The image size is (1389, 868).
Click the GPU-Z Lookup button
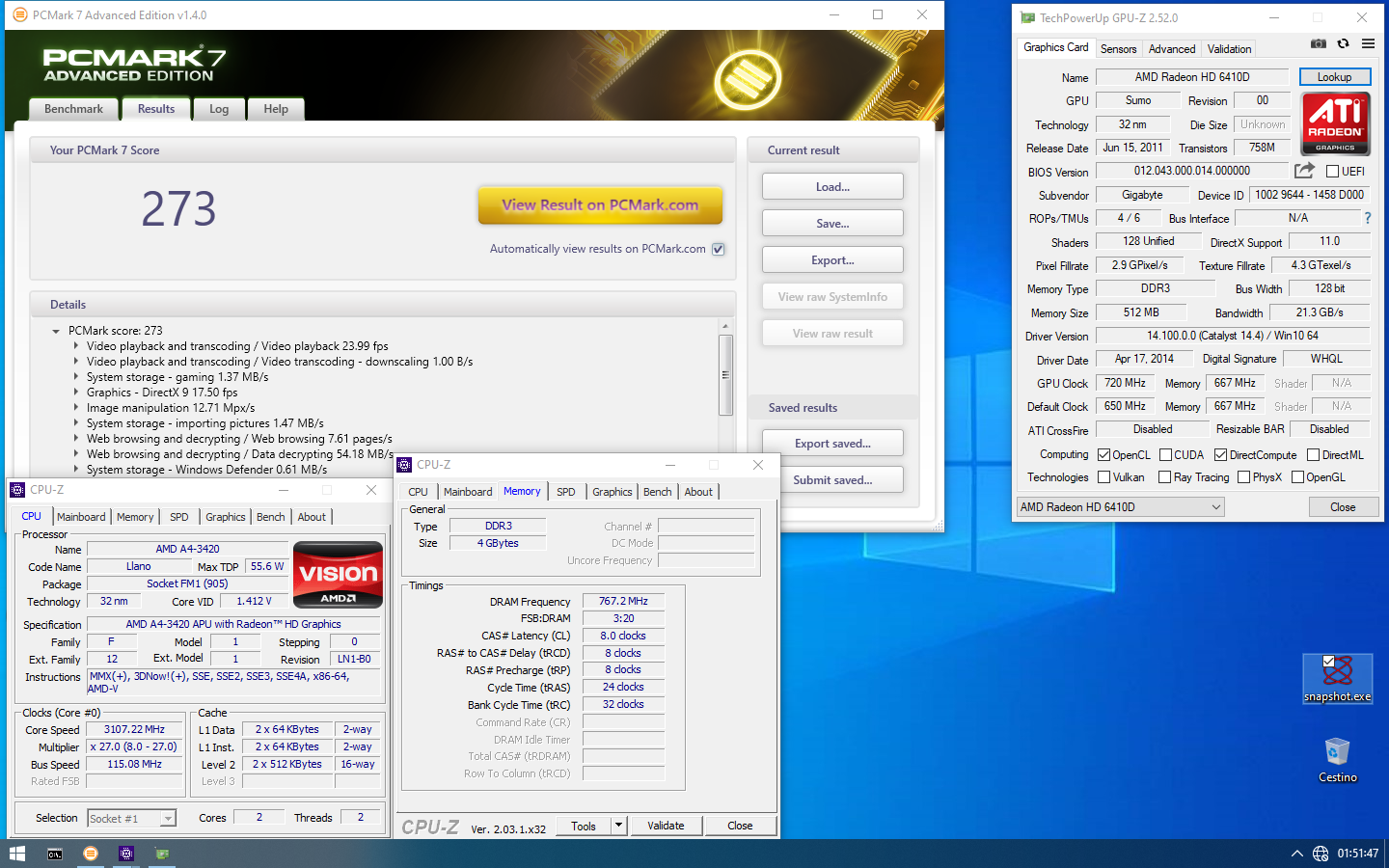pyautogui.click(x=1334, y=77)
